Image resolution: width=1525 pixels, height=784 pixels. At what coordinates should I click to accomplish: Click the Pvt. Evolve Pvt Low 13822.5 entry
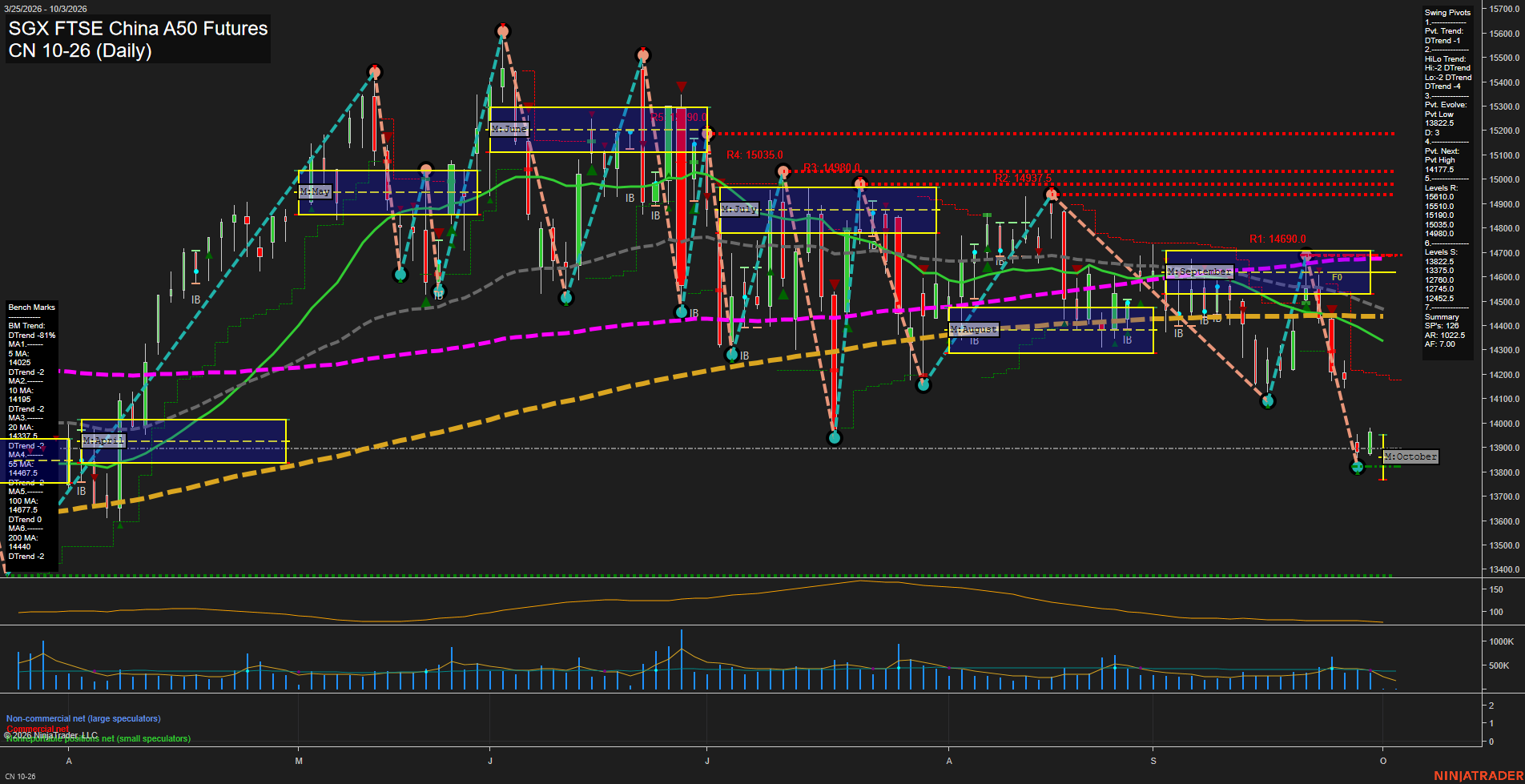tap(1445, 114)
